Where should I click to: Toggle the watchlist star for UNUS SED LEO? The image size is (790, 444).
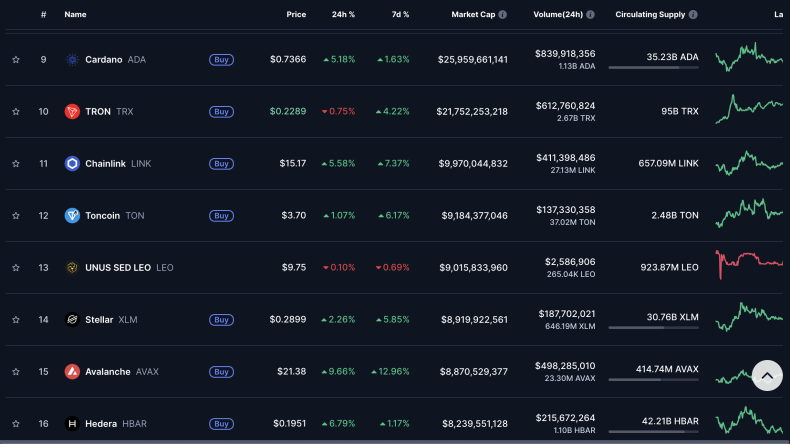[16, 268]
